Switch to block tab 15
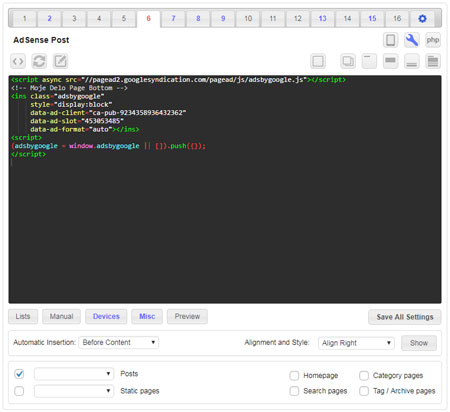The image size is (450, 412). point(372,18)
